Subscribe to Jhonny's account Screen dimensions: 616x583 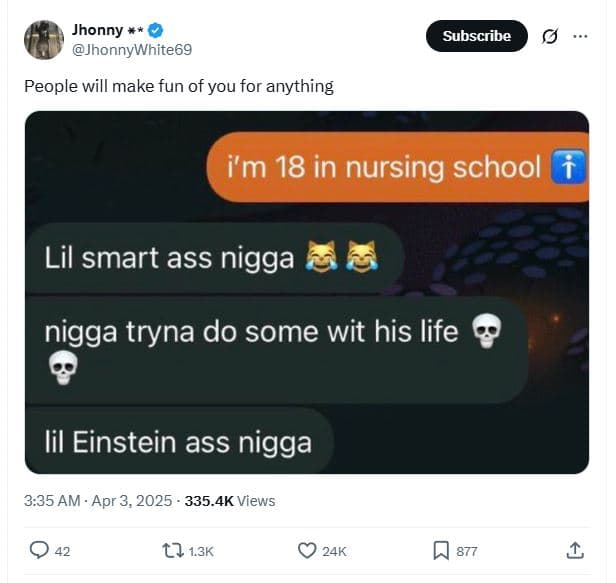click(476, 36)
